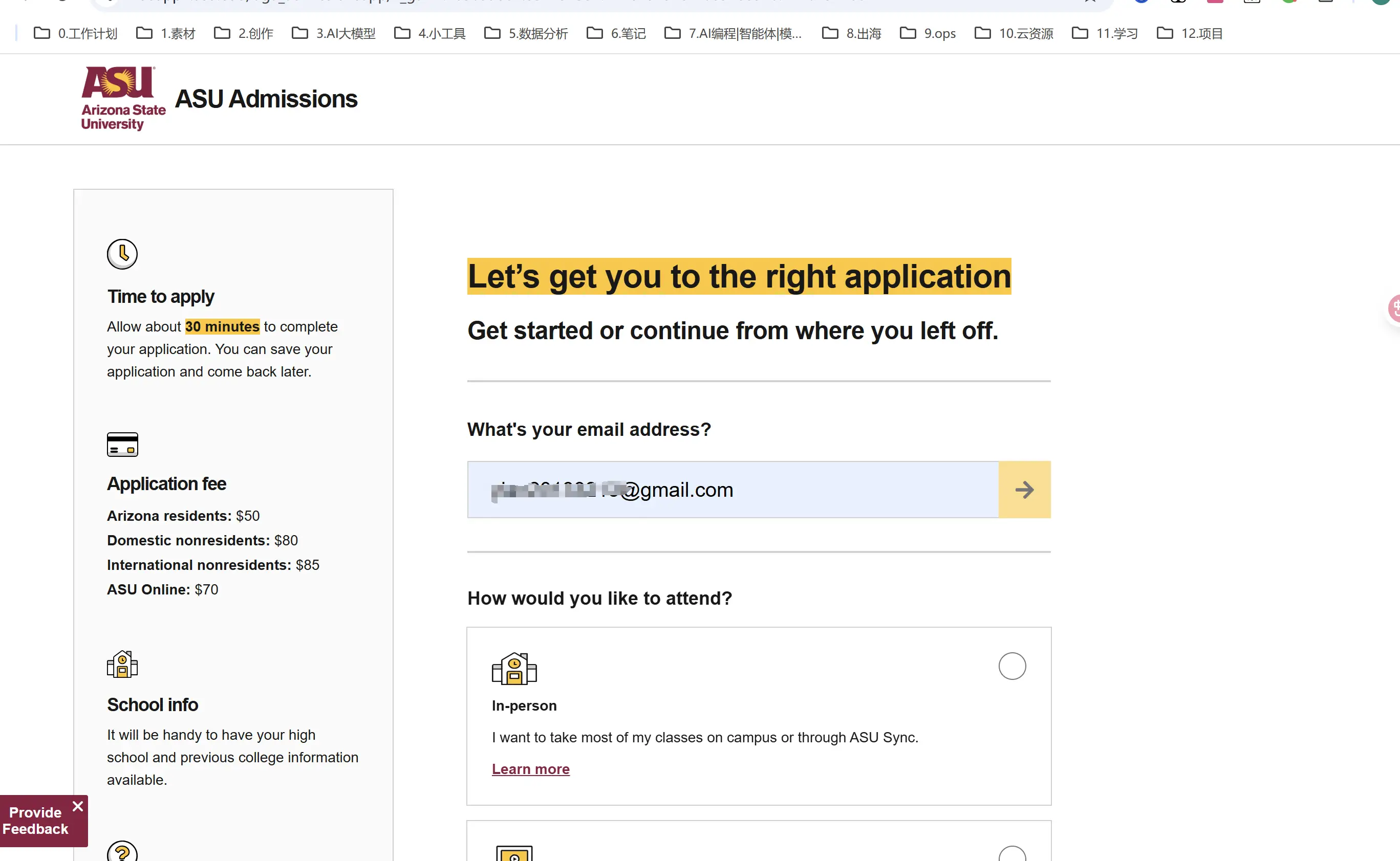
Task: Open the 4.小工具 bookmark folder
Action: [429, 34]
